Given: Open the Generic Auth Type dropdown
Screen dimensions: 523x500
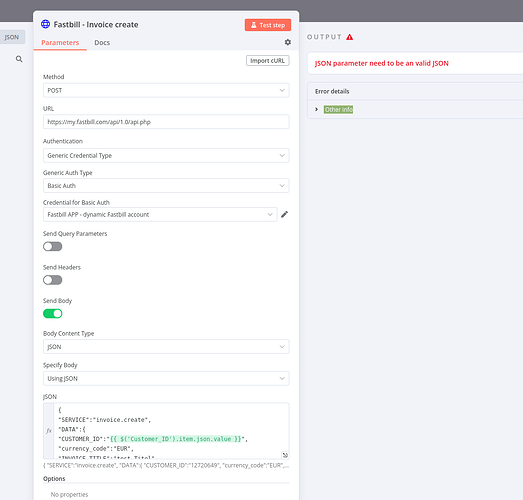Looking at the screenshot, I should tap(166, 185).
